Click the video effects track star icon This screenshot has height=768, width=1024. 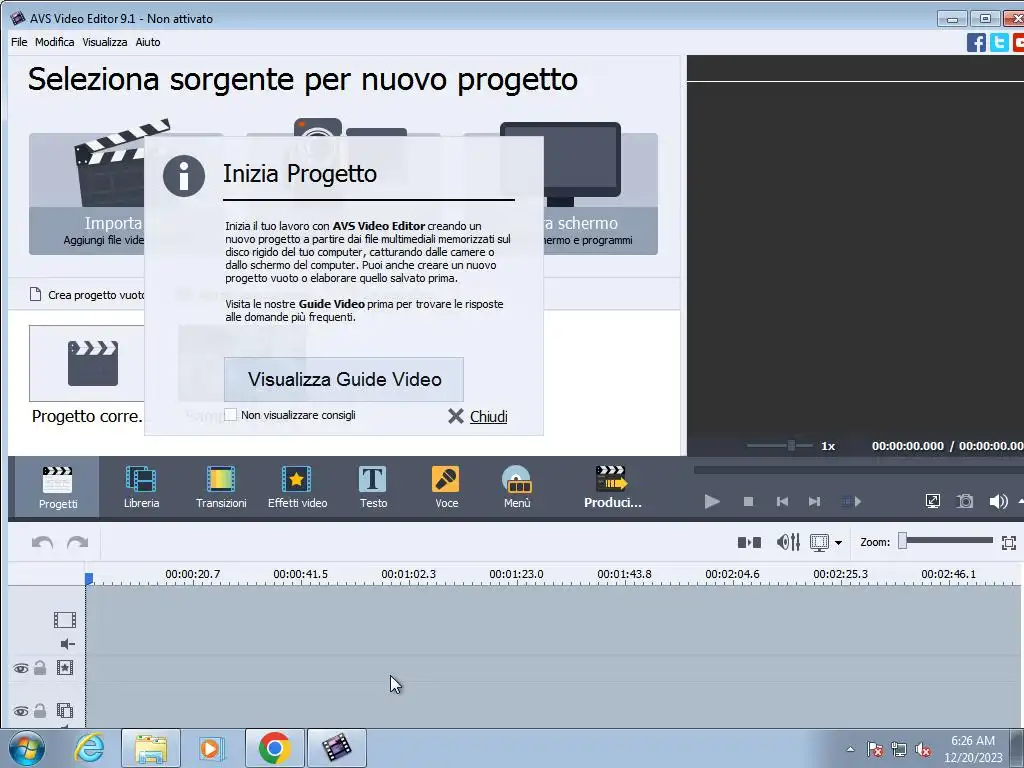pos(65,667)
